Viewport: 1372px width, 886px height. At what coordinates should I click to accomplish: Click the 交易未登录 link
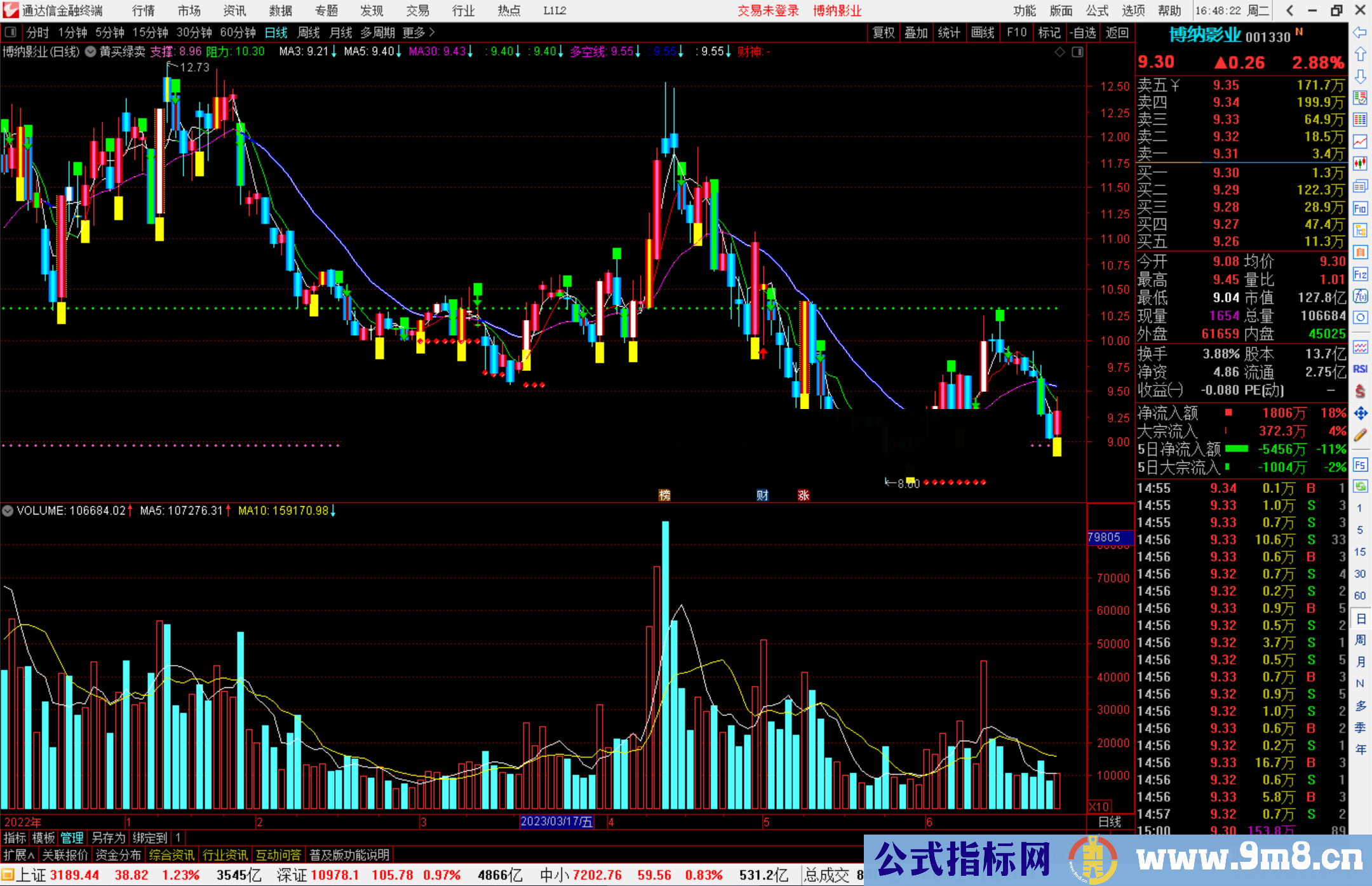[768, 11]
